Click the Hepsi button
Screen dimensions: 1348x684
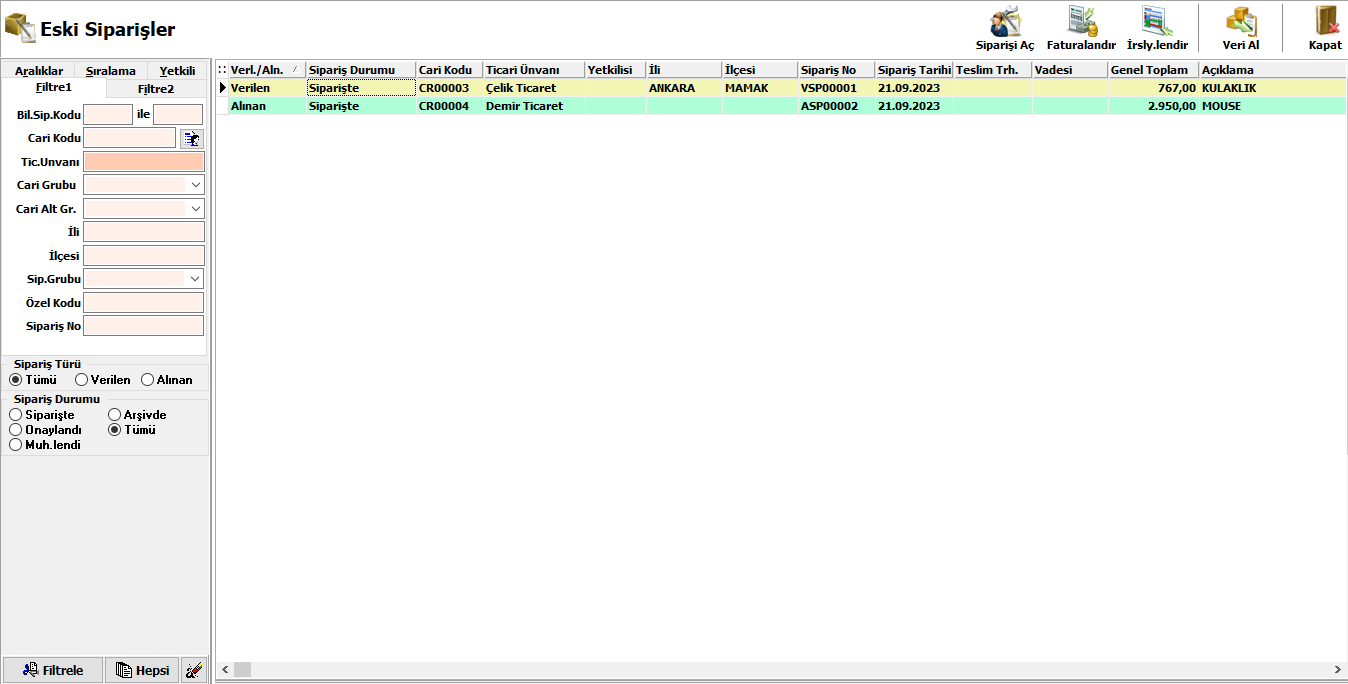[143, 670]
